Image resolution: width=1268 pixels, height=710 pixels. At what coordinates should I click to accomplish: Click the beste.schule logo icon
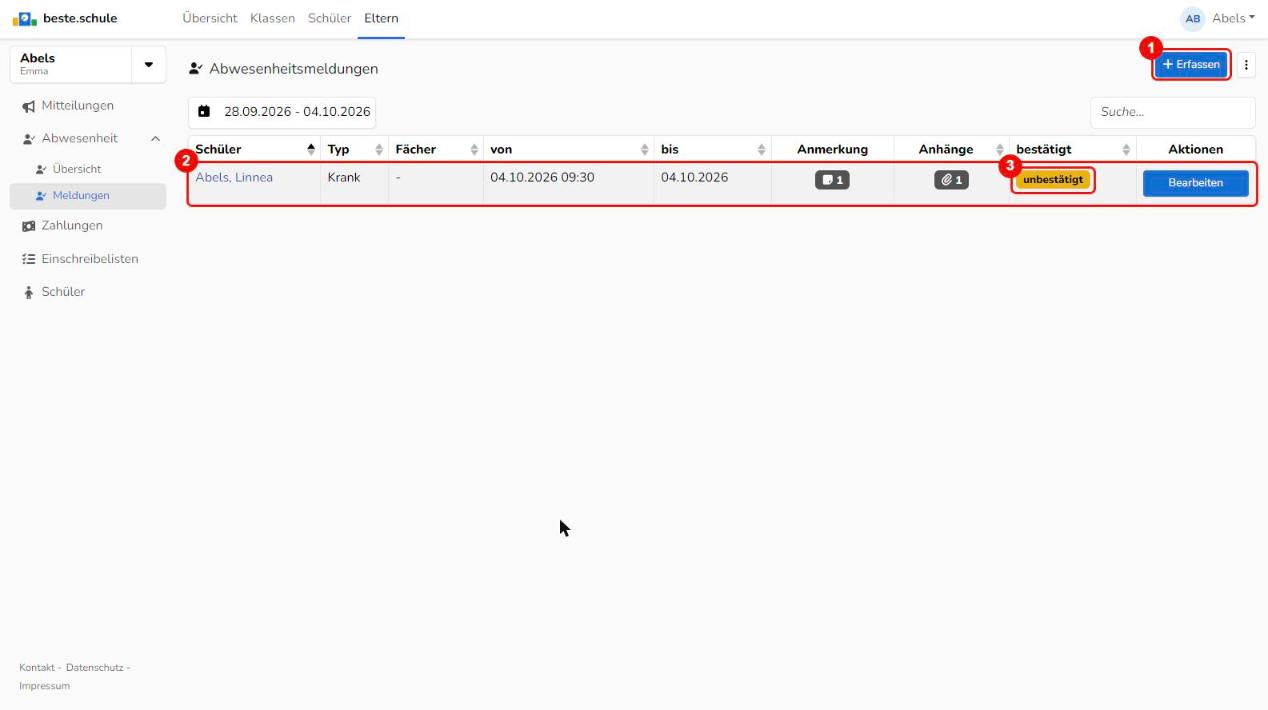coord(27,18)
